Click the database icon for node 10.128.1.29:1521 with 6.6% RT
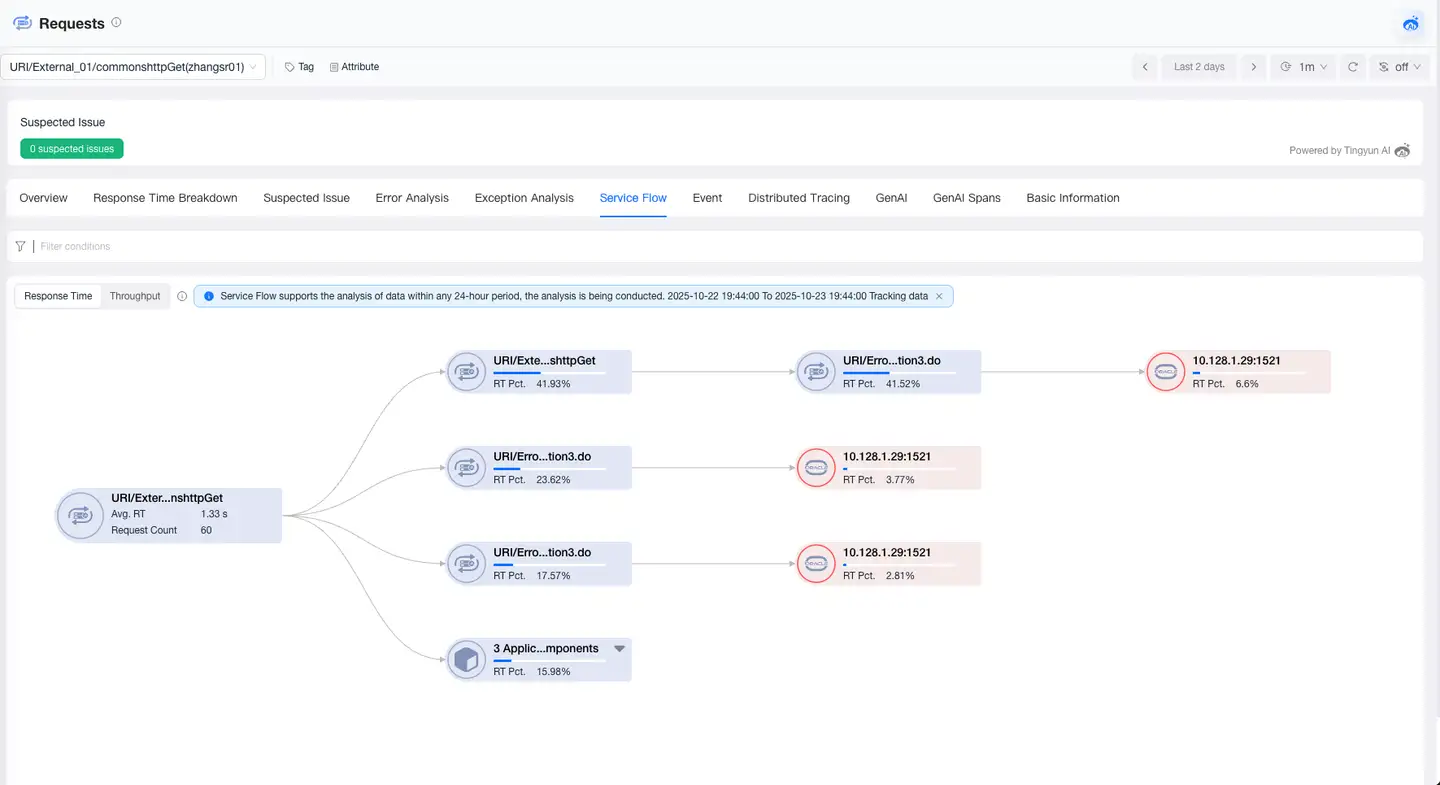The width and height of the screenshot is (1440, 785). click(x=1166, y=371)
